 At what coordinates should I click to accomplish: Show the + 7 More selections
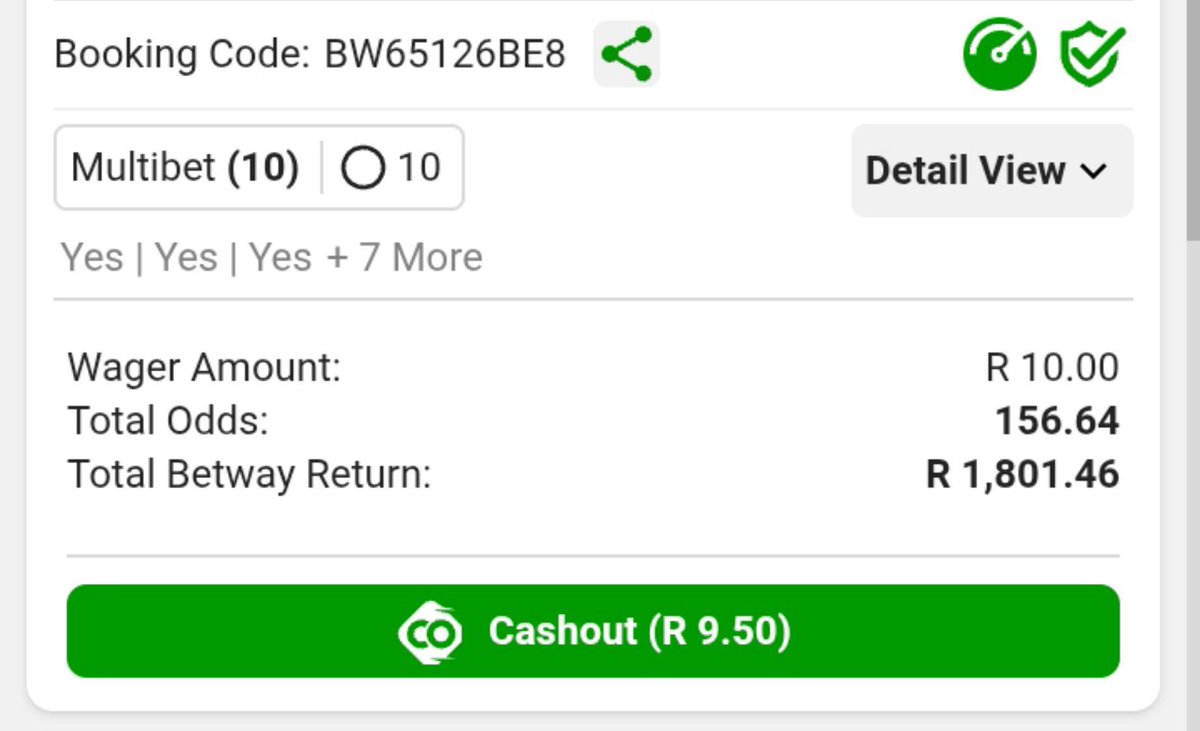(404, 257)
